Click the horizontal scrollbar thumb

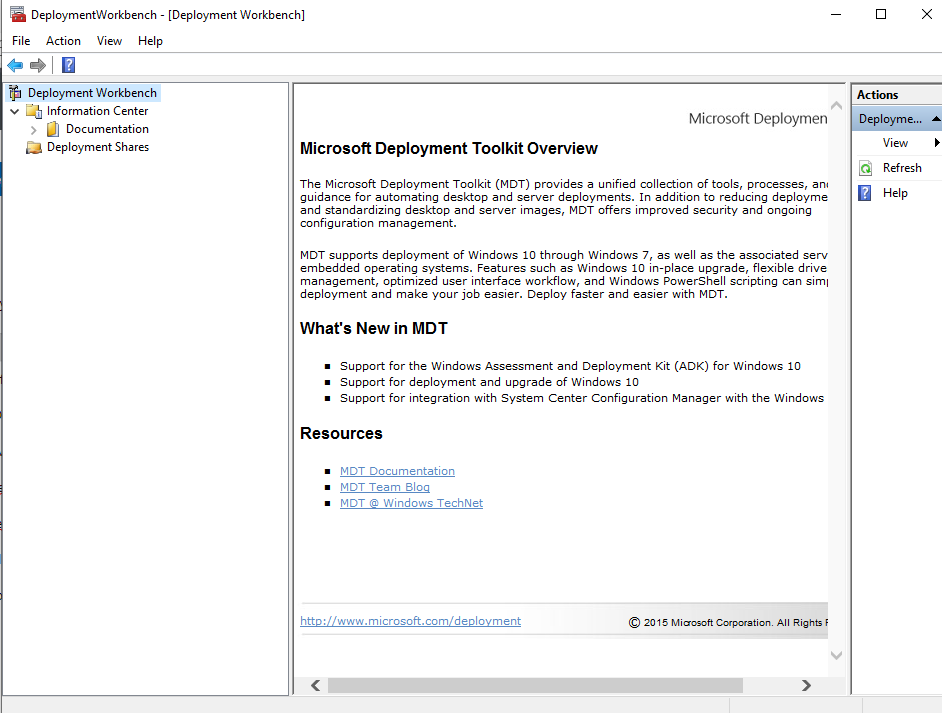[x=535, y=685]
